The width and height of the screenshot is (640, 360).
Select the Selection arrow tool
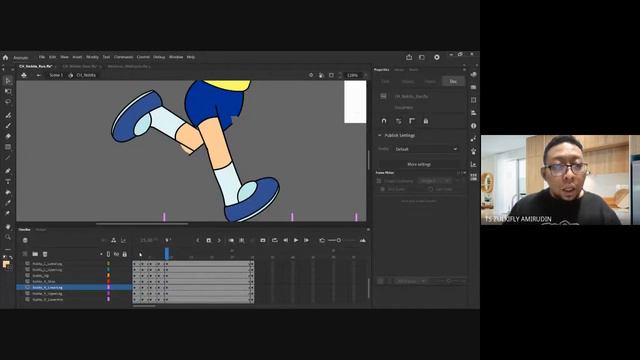point(8,81)
